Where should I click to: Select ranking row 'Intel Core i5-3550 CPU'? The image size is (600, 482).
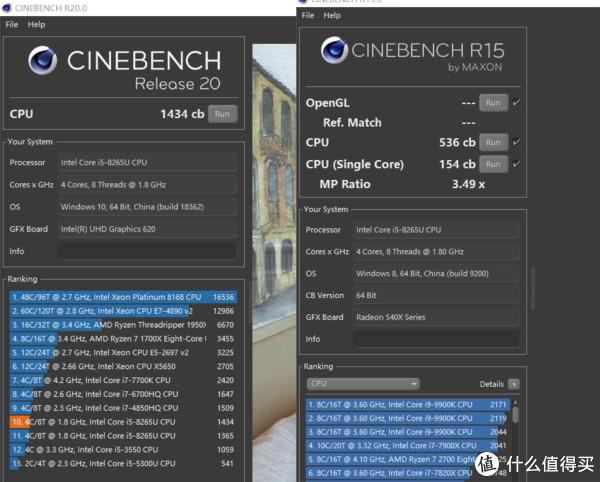pos(123,449)
